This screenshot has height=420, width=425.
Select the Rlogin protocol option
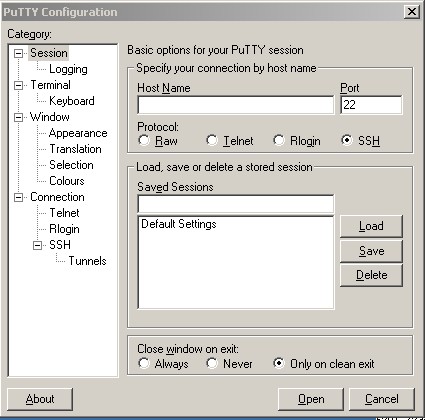coord(279,140)
